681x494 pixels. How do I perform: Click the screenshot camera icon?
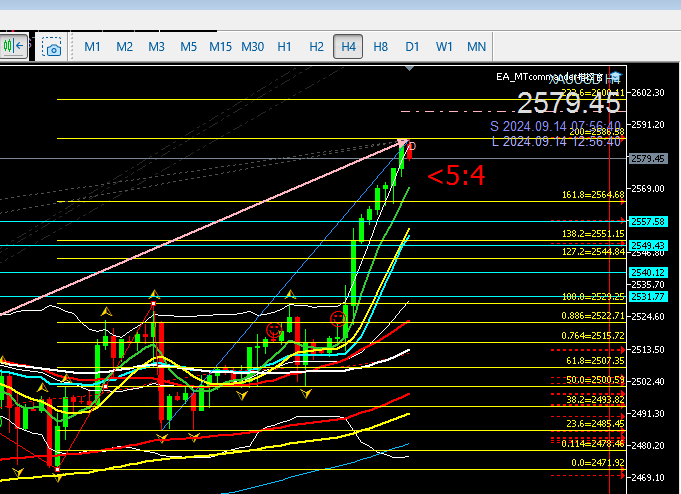(x=52, y=46)
